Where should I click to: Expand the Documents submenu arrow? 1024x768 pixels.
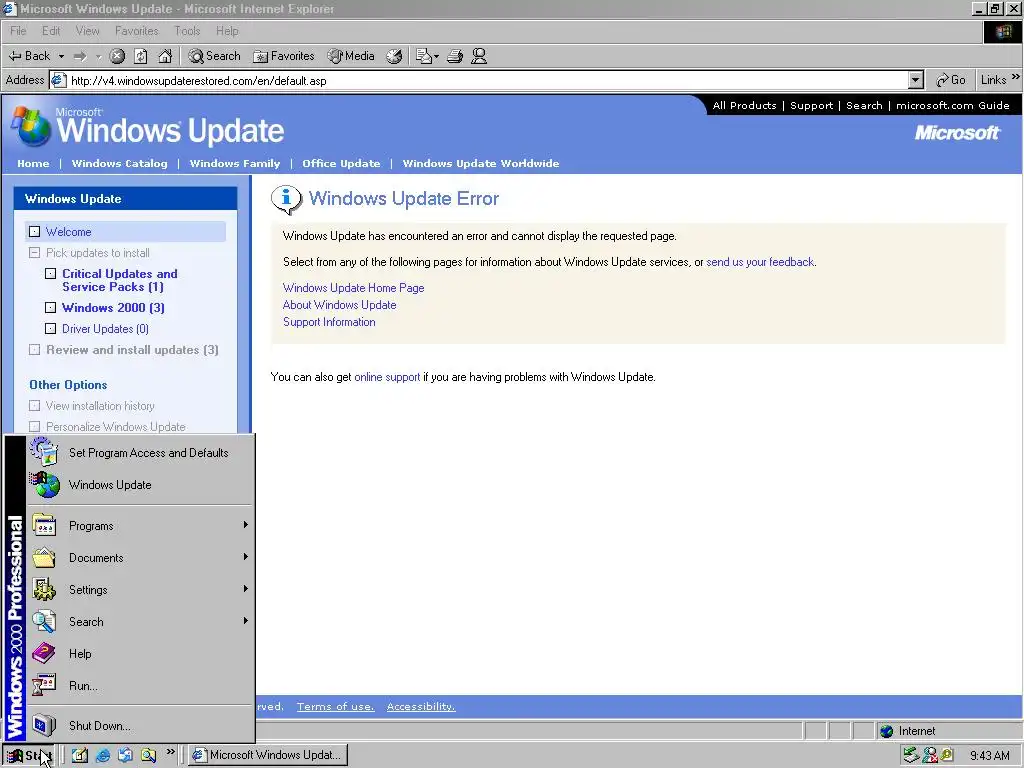(x=246, y=557)
